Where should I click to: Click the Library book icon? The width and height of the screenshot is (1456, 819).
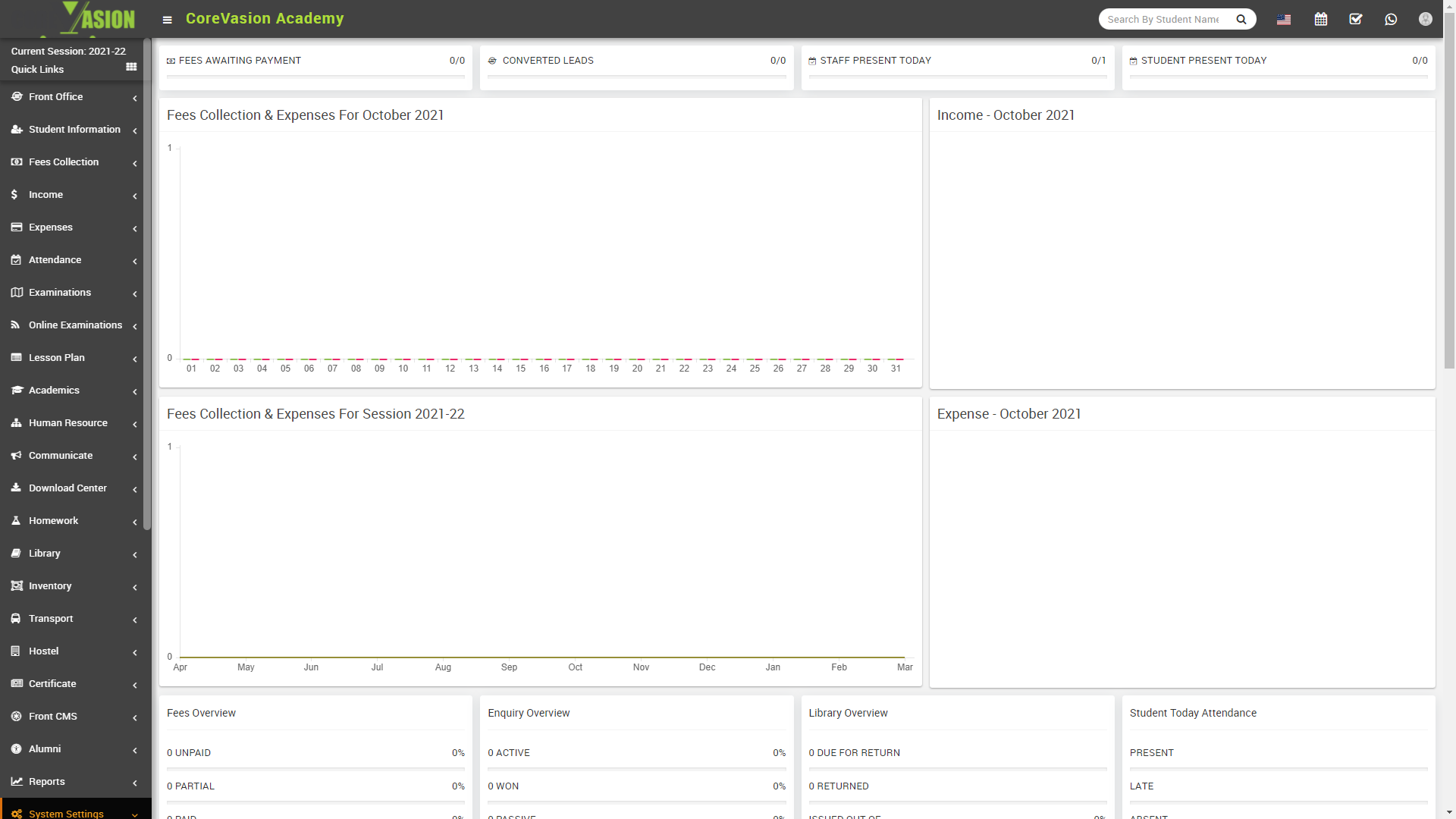click(x=15, y=553)
